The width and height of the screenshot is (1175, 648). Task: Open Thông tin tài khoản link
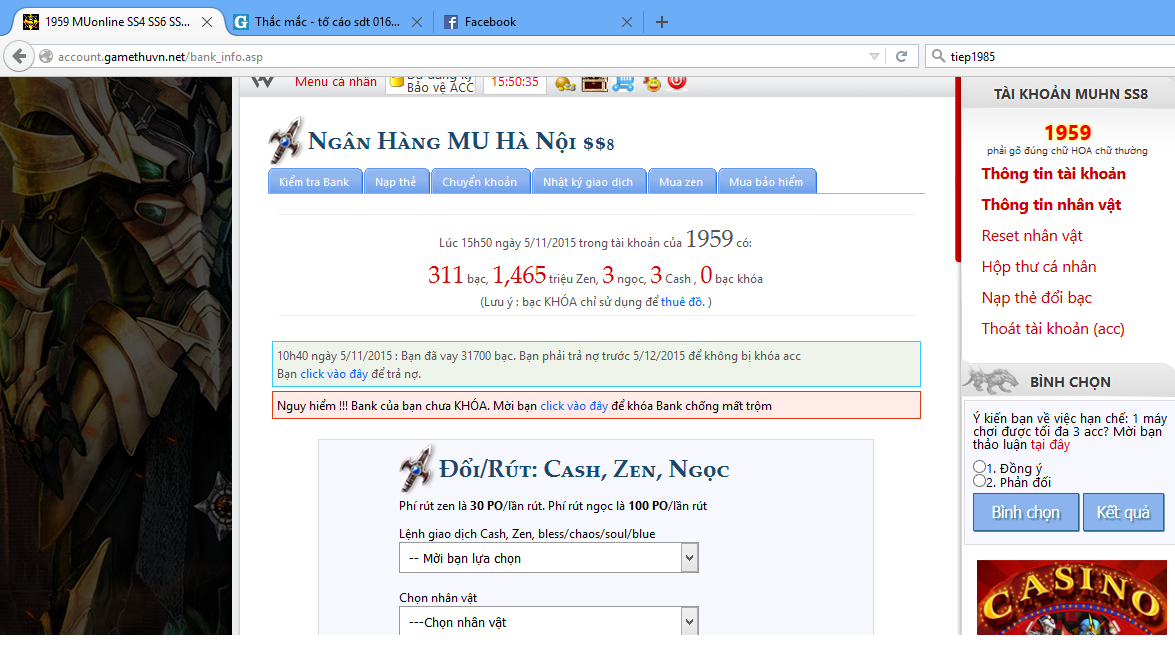point(1054,174)
